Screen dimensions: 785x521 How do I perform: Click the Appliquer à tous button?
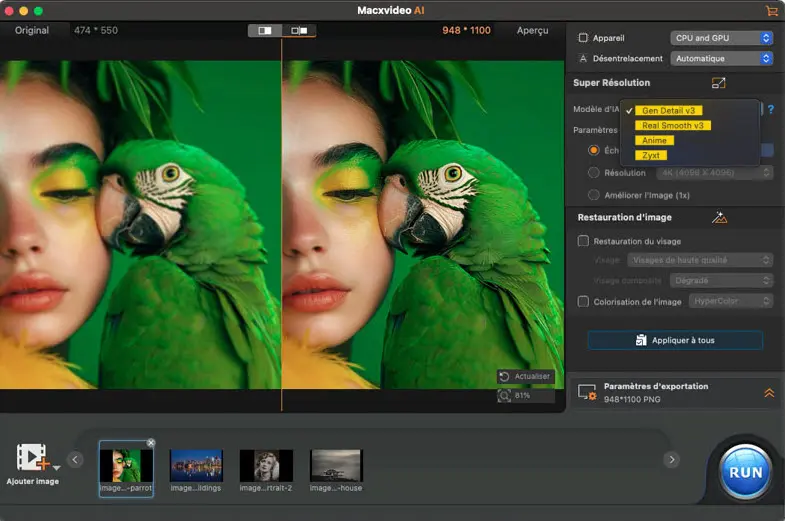[x=675, y=340]
